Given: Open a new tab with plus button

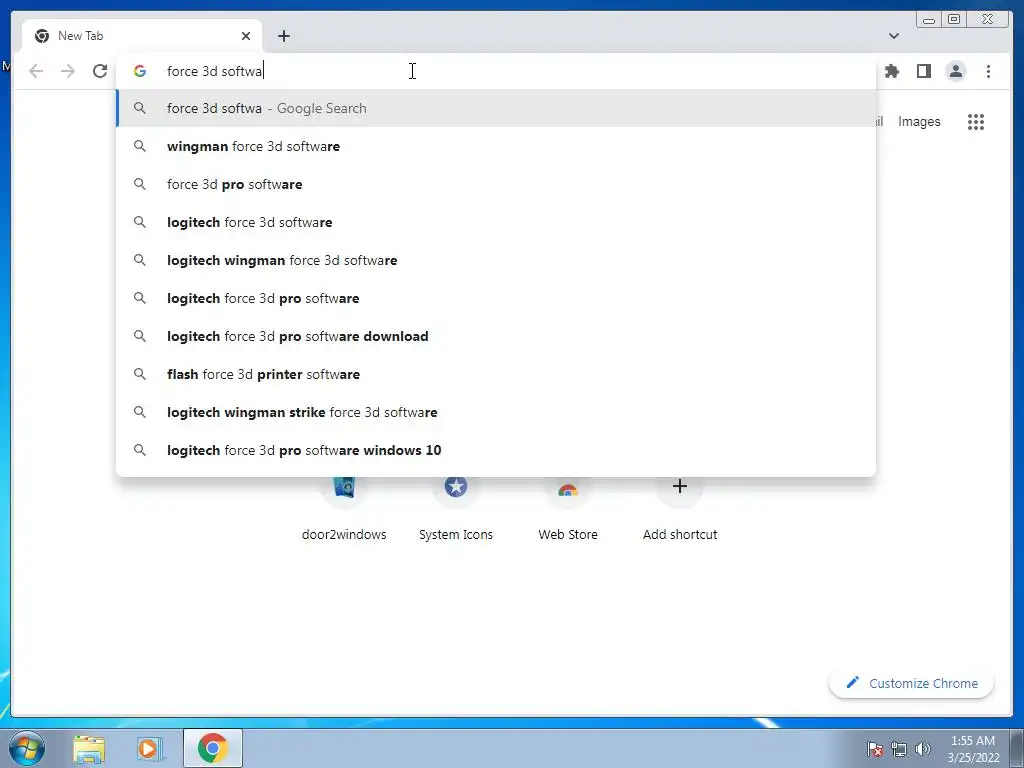Looking at the screenshot, I should (283, 36).
